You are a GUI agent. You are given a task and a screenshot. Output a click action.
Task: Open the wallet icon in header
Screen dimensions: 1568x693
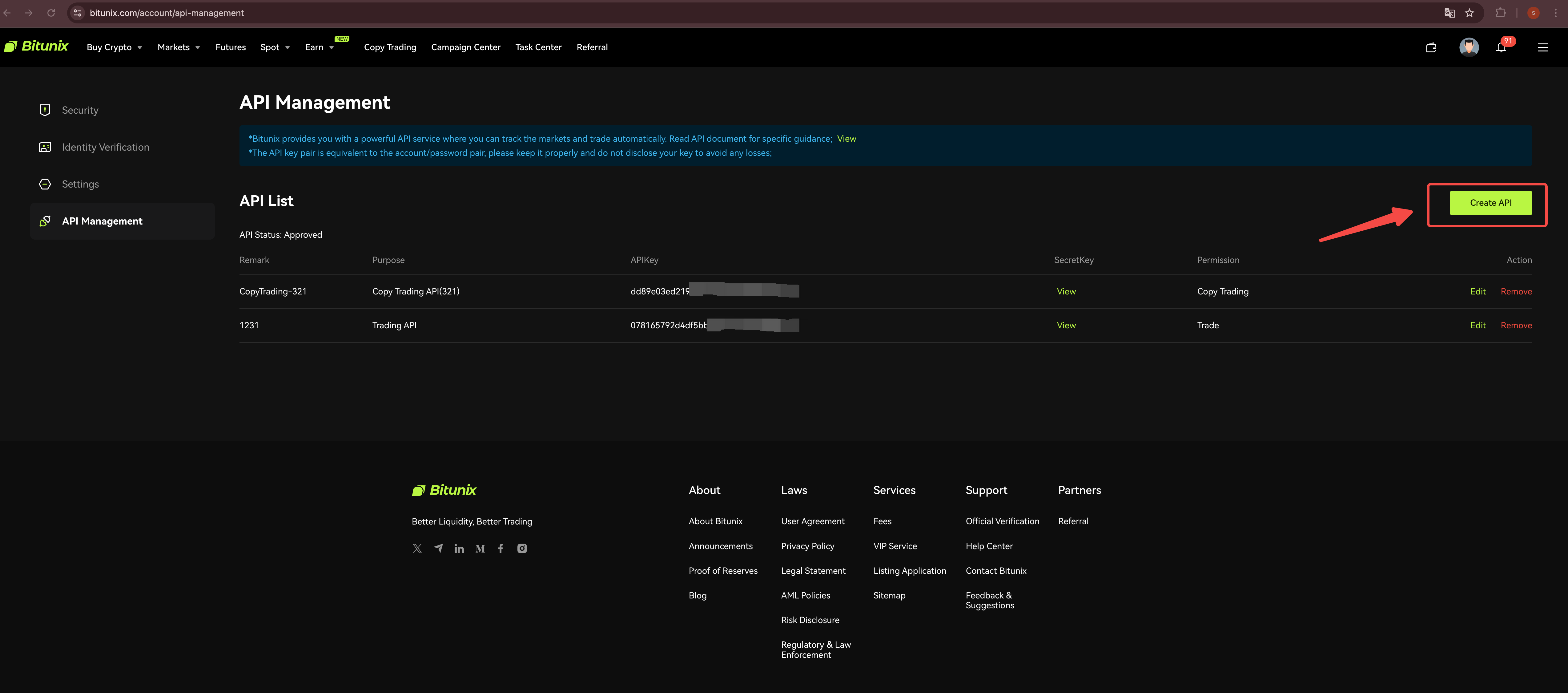[x=1430, y=47]
